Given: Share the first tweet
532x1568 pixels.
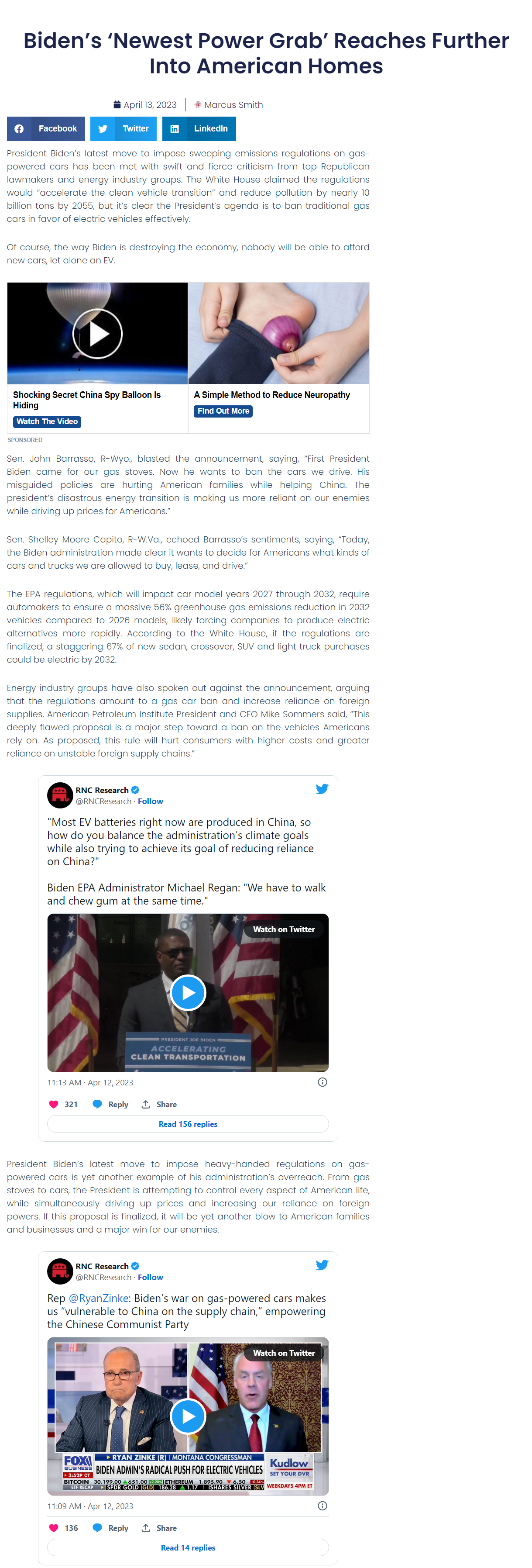Looking at the screenshot, I should click(159, 1105).
